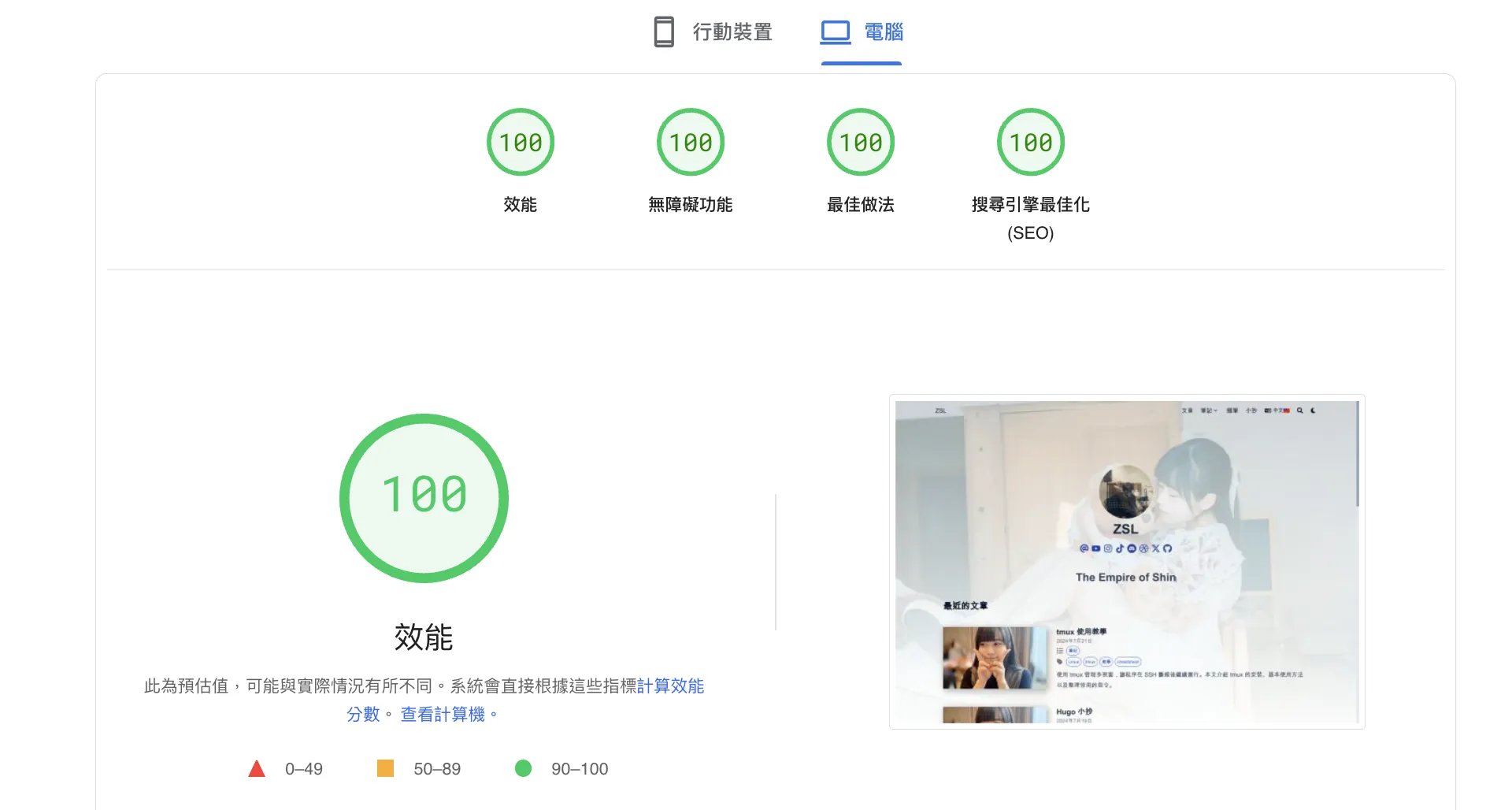Open the YouTube icon in the social row
The width and height of the screenshot is (1512, 810).
pos(1095,548)
